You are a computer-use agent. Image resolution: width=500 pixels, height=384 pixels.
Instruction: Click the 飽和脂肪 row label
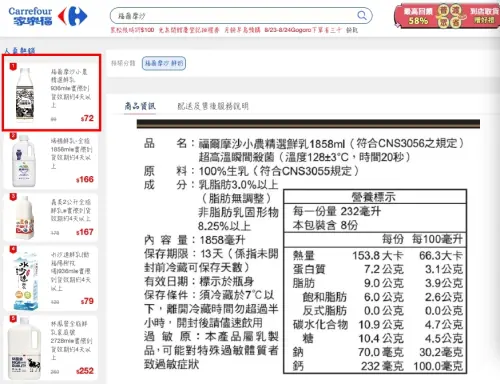point(325,297)
